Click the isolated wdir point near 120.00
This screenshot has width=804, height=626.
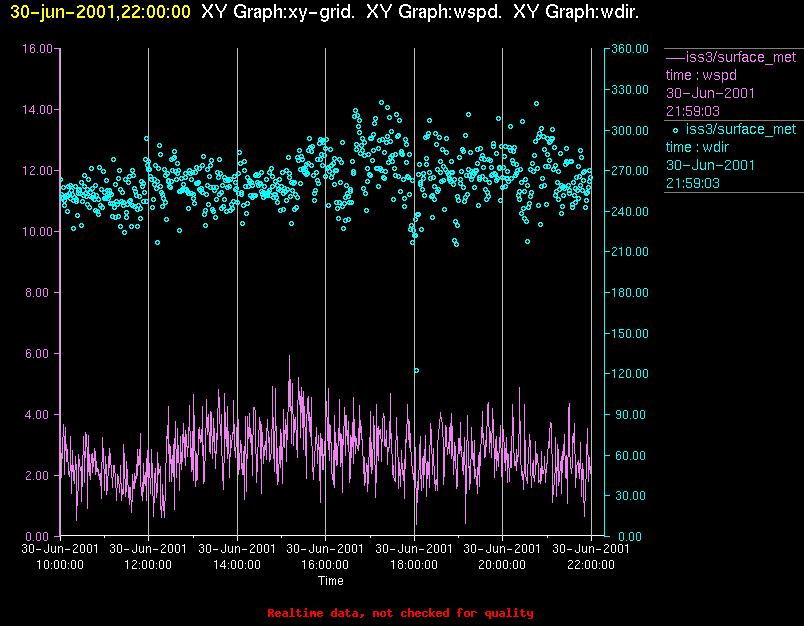[416, 371]
